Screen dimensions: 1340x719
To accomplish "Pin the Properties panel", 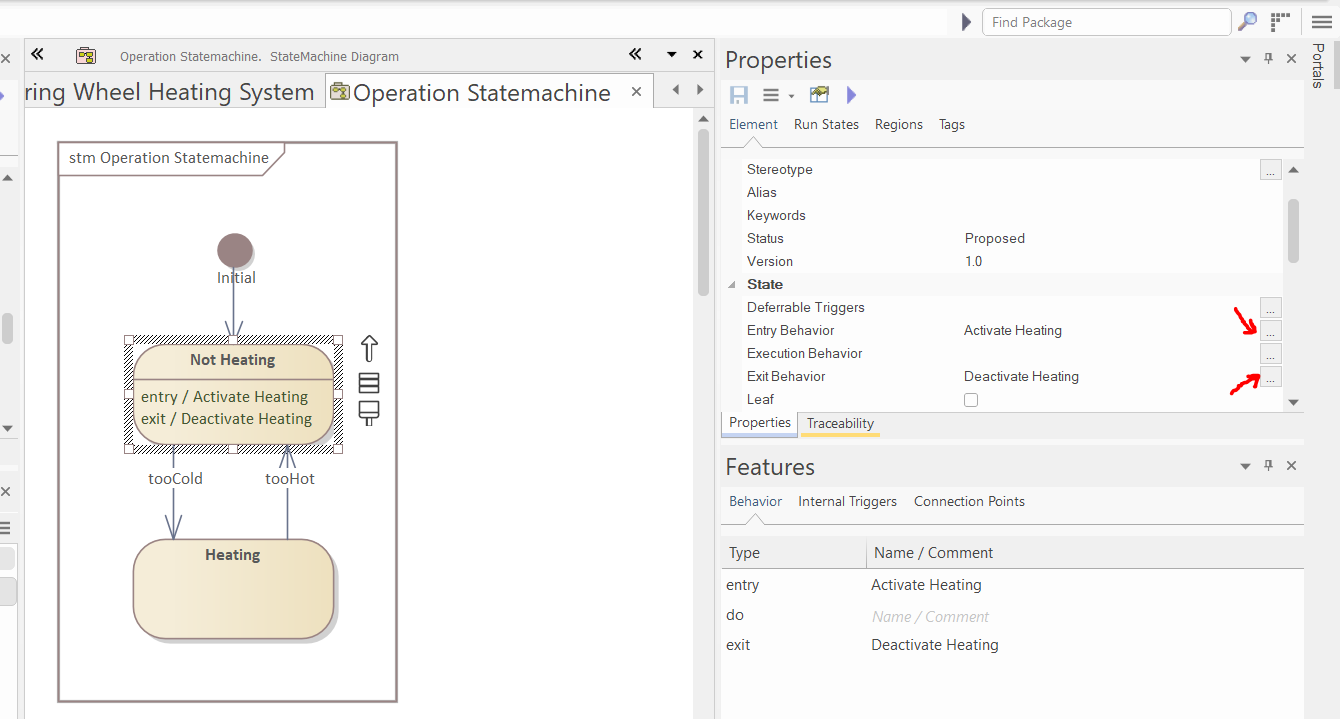I will 1268,59.
